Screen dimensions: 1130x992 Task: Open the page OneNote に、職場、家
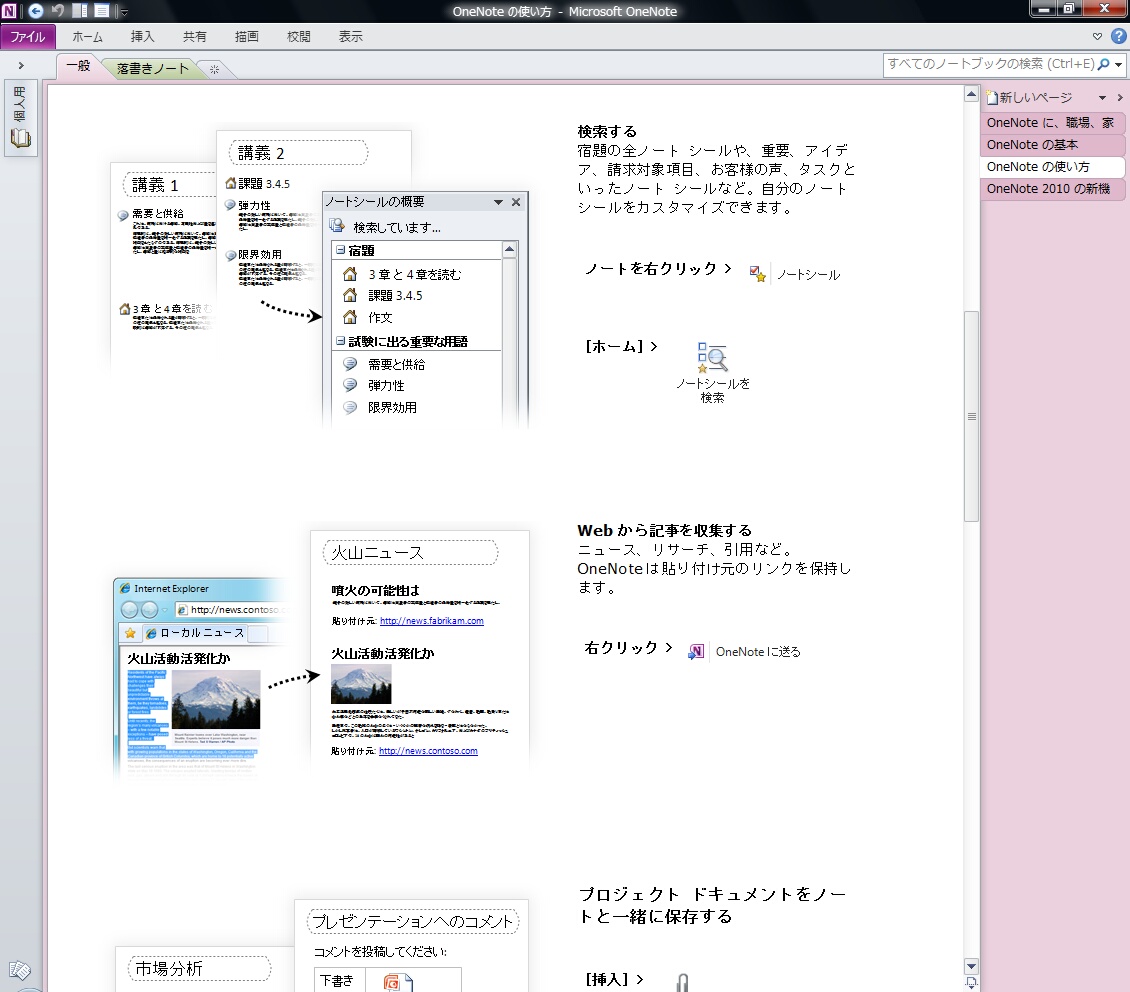pos(1051,122)
